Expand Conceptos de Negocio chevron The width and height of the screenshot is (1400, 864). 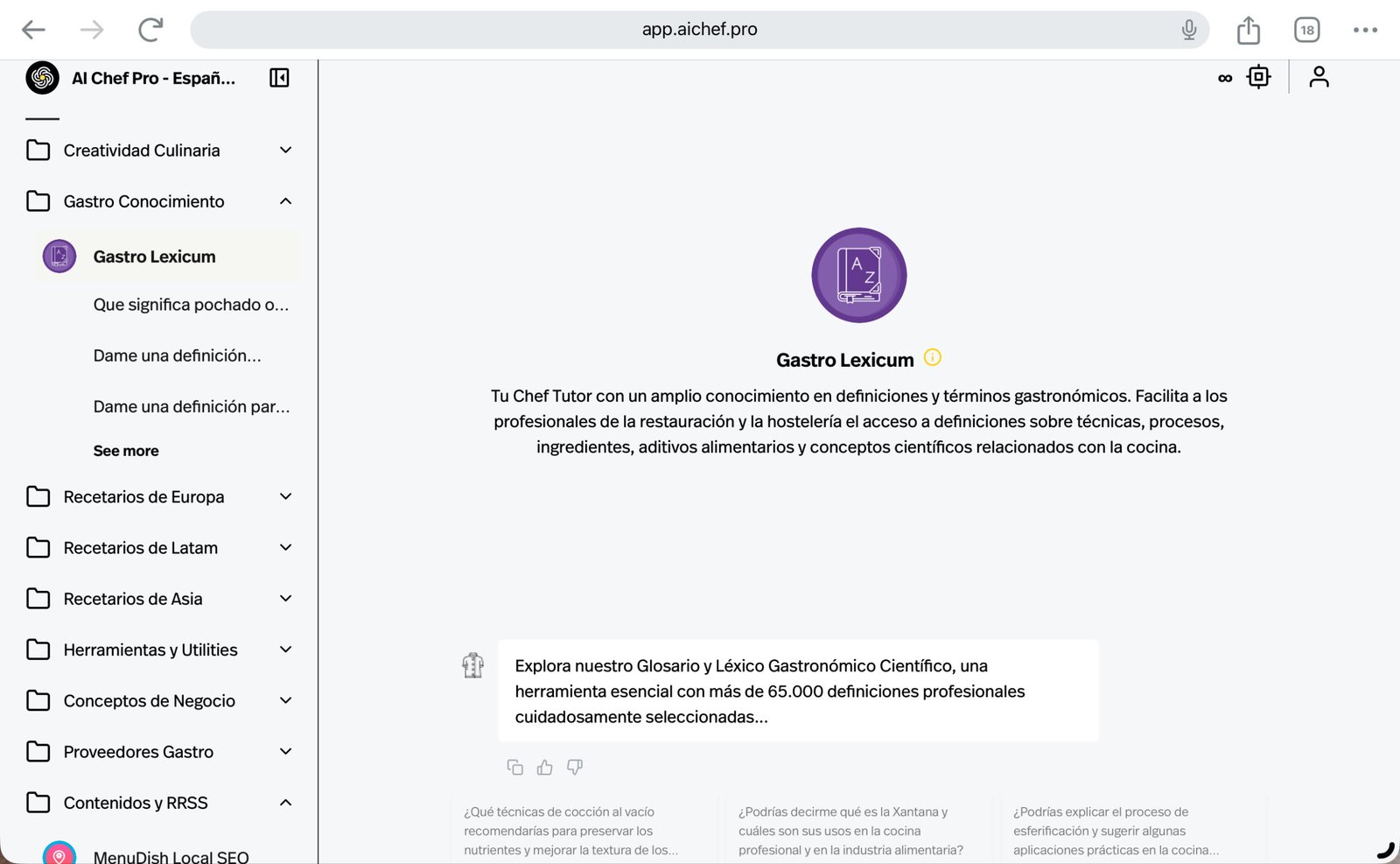pyautogui.click(x=285, y=700)
